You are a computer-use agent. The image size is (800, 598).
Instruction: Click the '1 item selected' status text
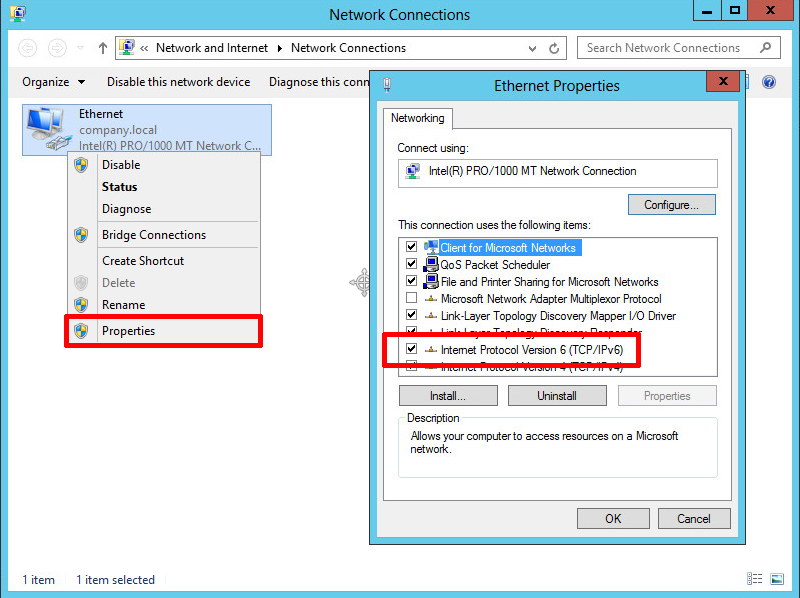115,580
